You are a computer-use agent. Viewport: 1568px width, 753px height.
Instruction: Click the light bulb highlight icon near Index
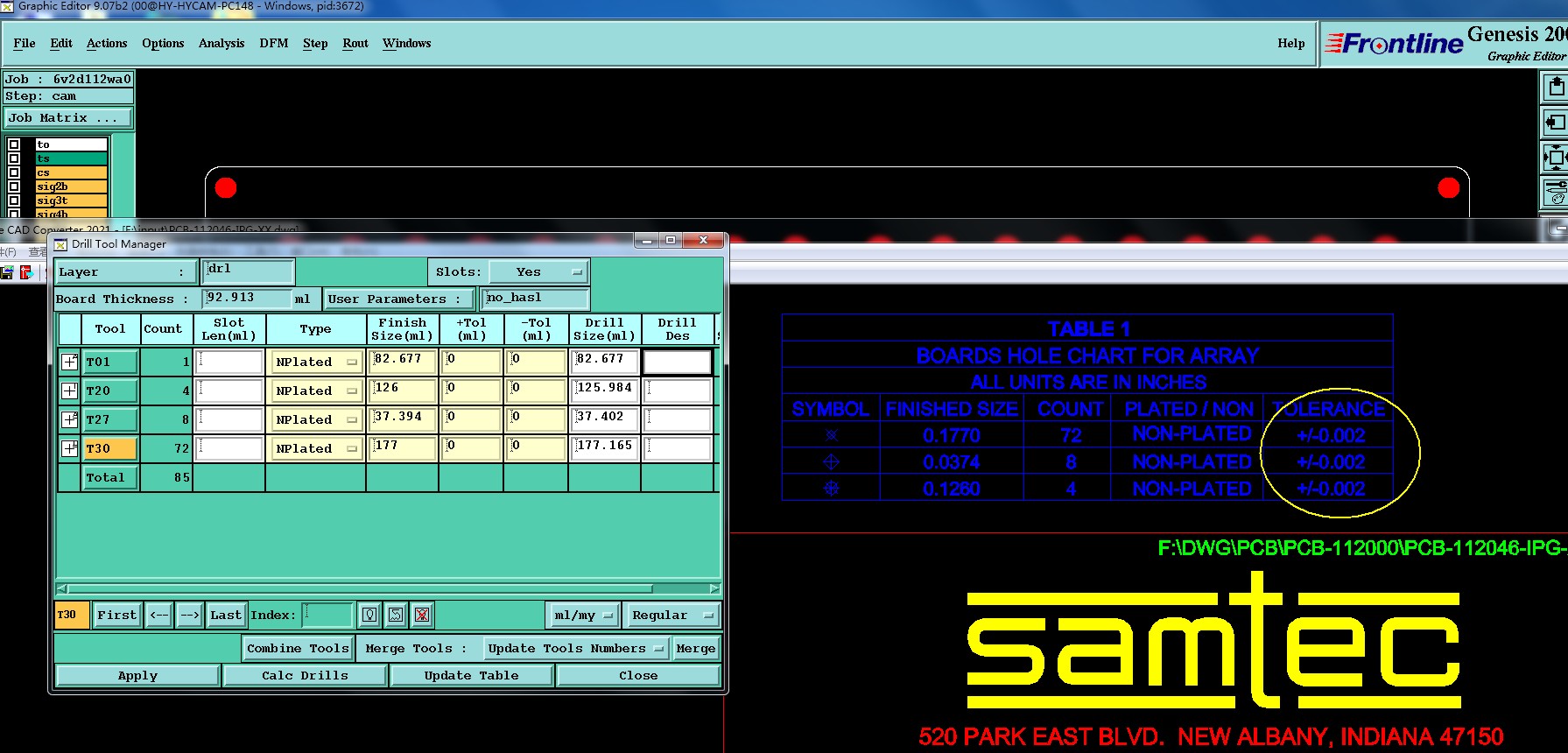369,615
